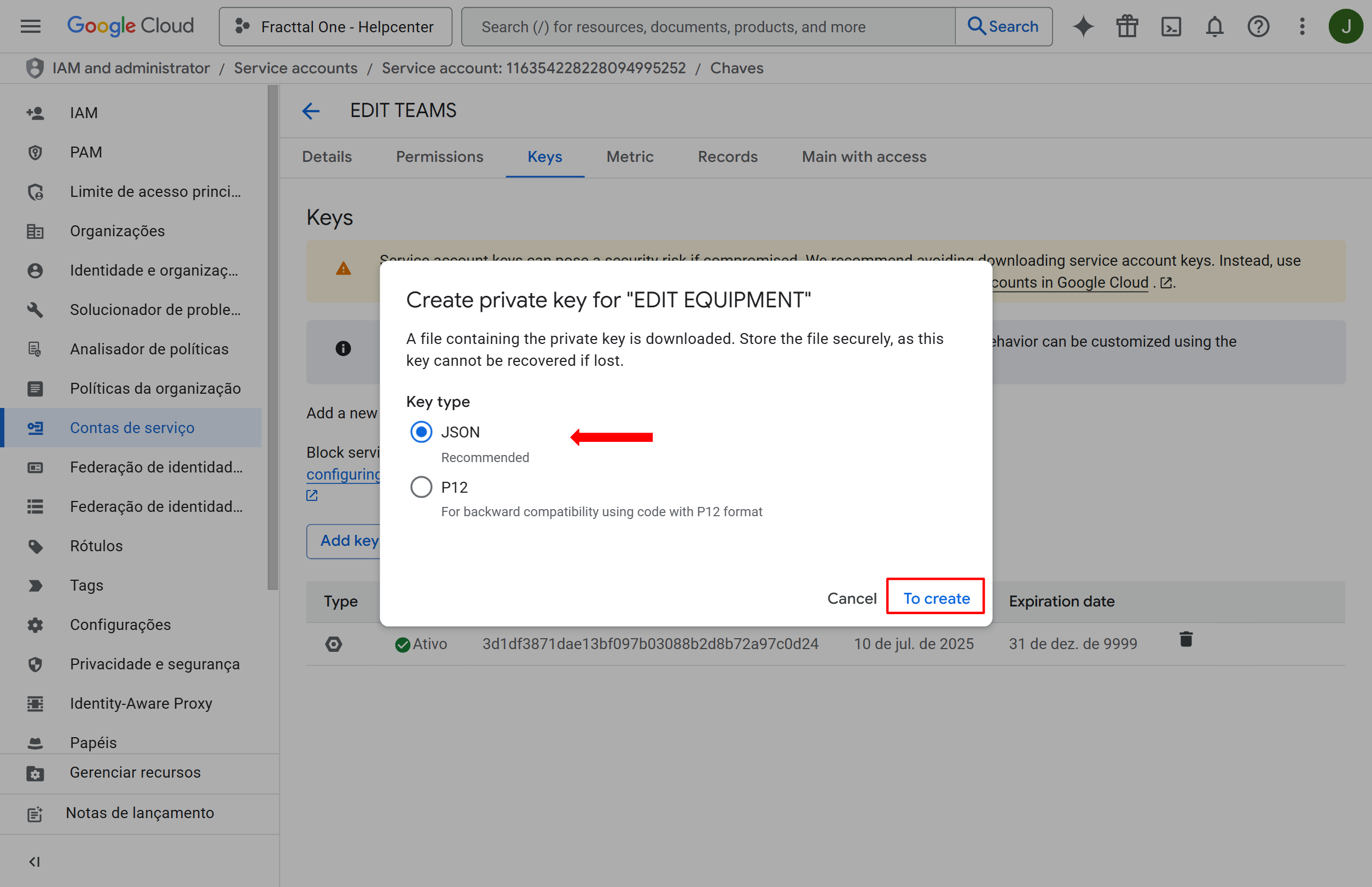This screenshot has width=1372, height=887.
Task: Click the To create button
Action: (x=936, y=598)
